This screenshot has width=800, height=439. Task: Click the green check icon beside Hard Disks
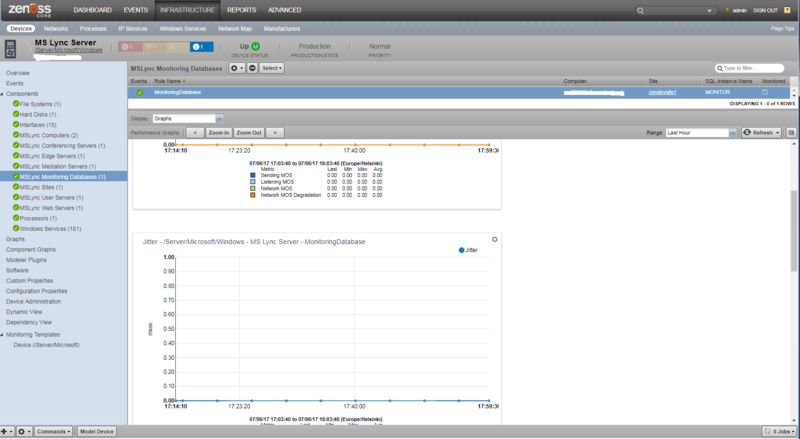(x=16, y=114)
